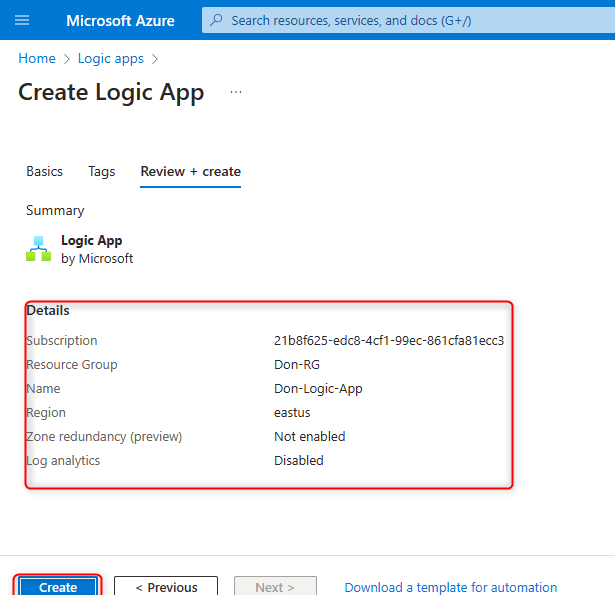Open the ellipsis menu beside Create Logic App
Image resolution: width=615 pixels, height=595 pixels.
click(236, 92)
